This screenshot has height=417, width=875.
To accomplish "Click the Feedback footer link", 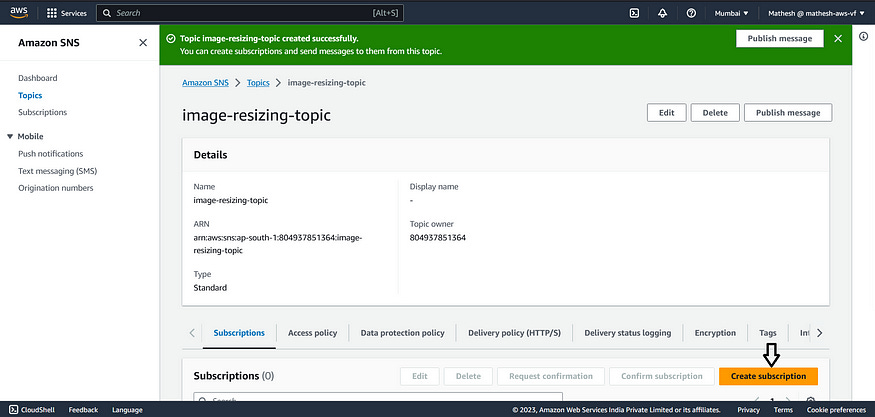I will 83,410.
